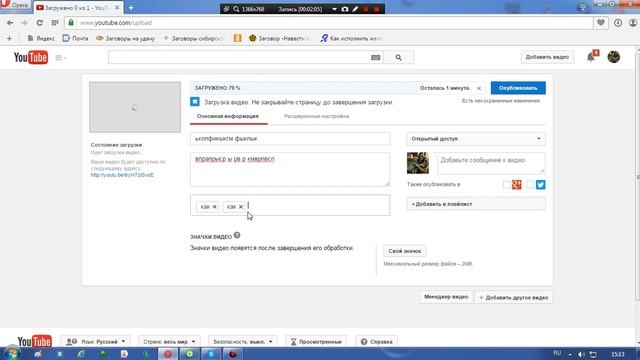Open the Почта bookmark
This screenshot has width=640, height=360.
pos(76,38)
